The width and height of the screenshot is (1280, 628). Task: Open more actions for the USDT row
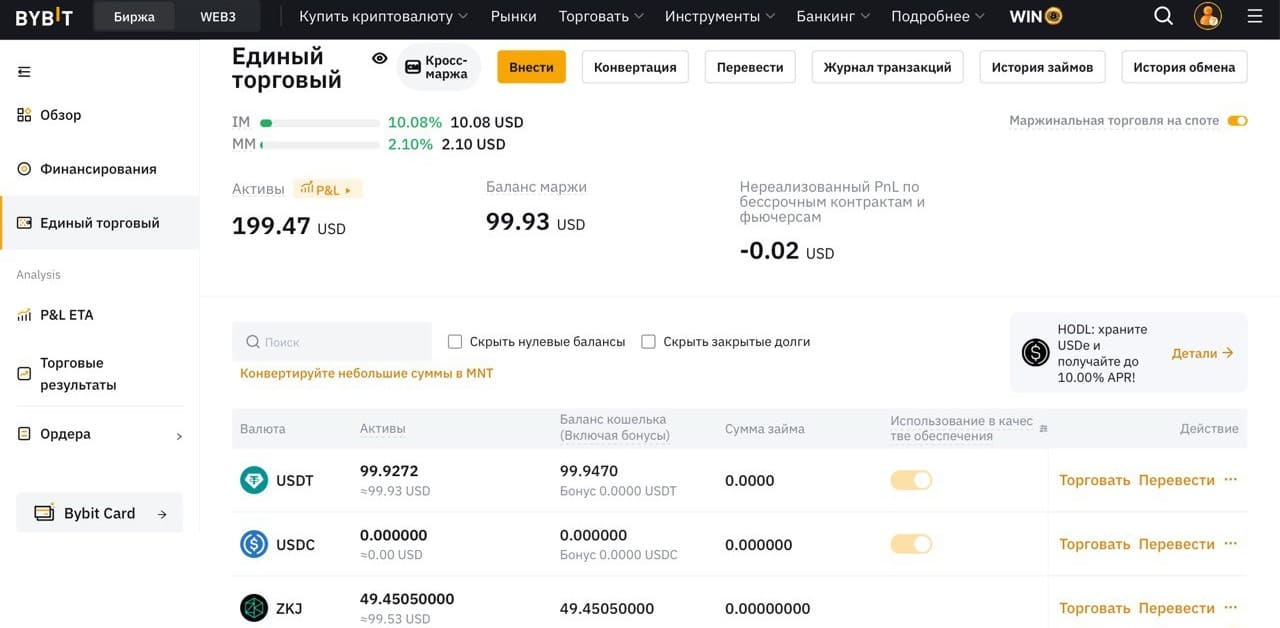tap(1231, 480)
